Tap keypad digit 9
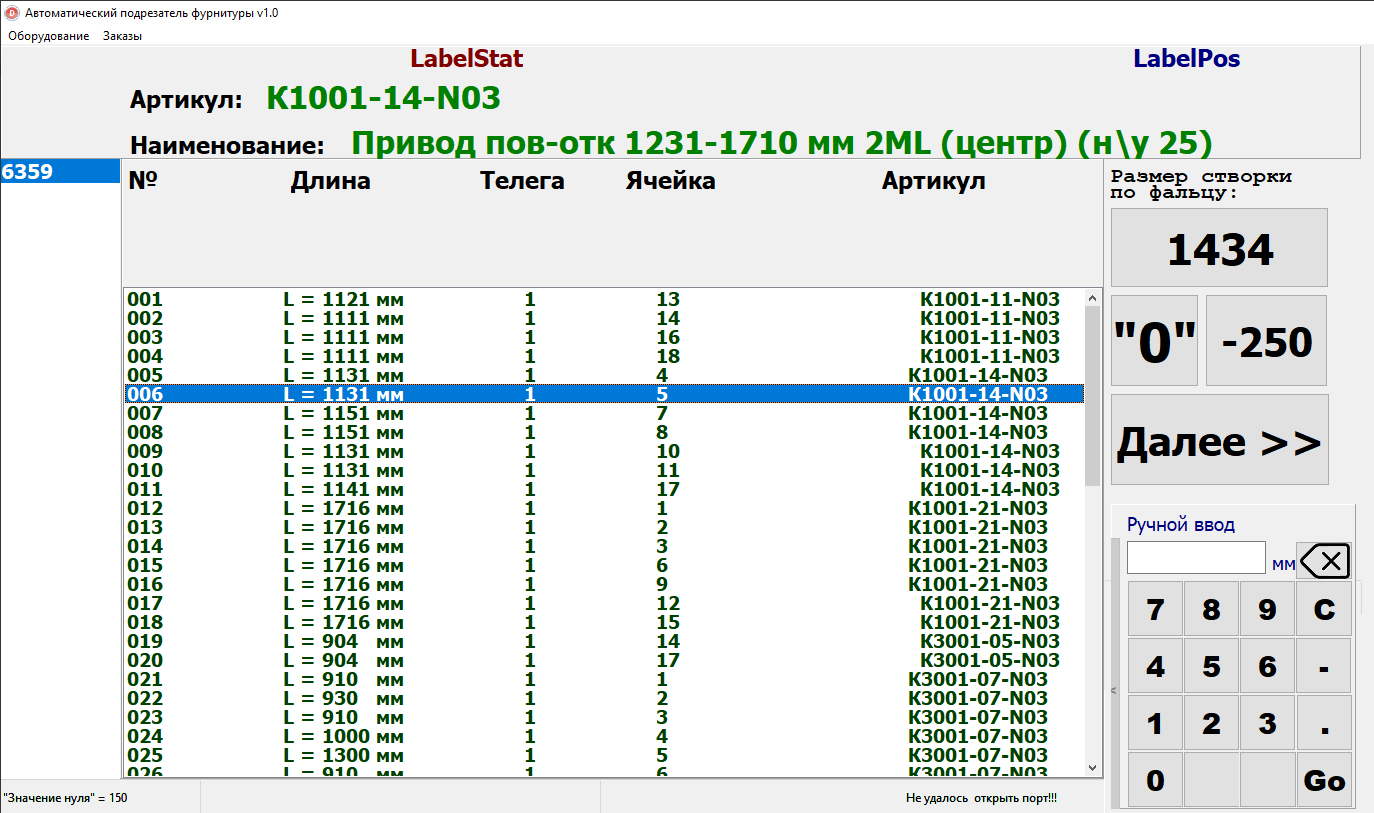The width and height of the screenshot is (1374, 813). [x=1267, y=609]
